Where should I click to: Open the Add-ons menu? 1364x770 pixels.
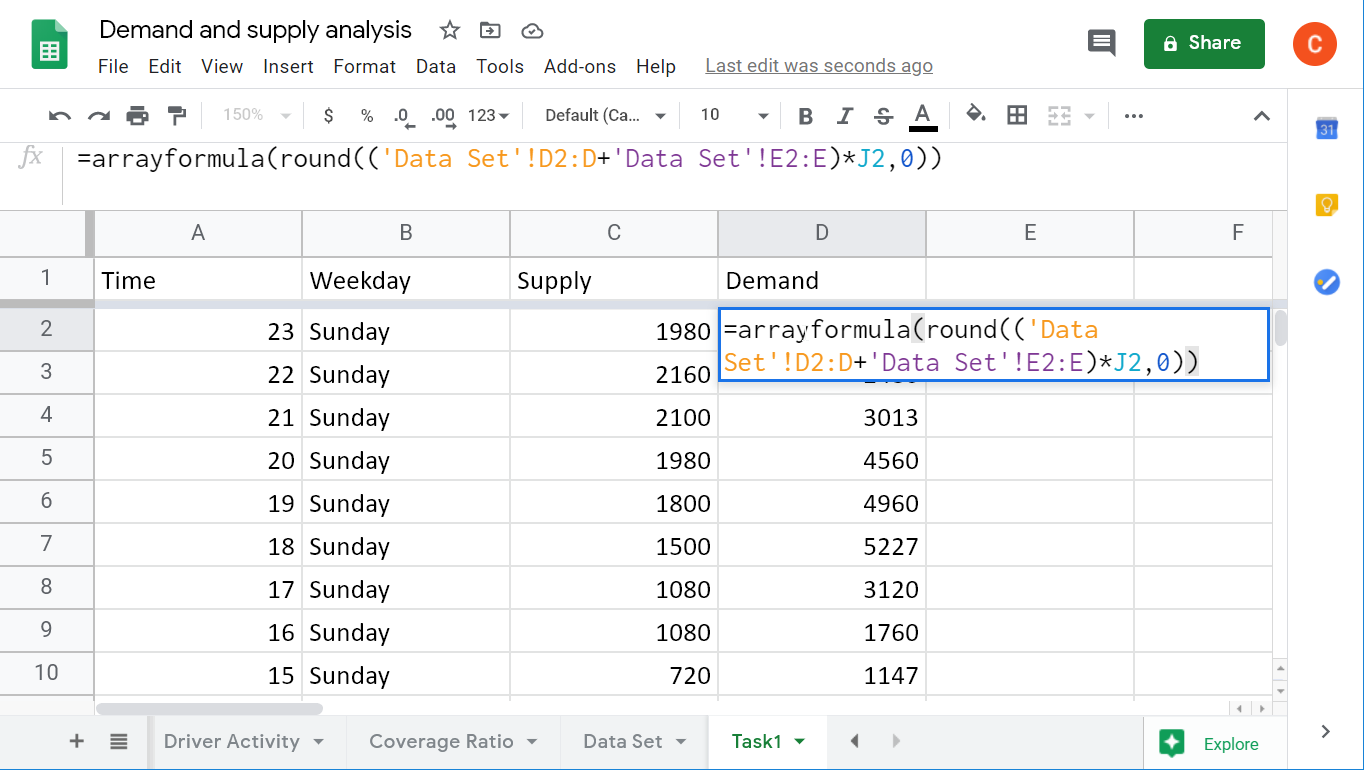pos(580,66)
